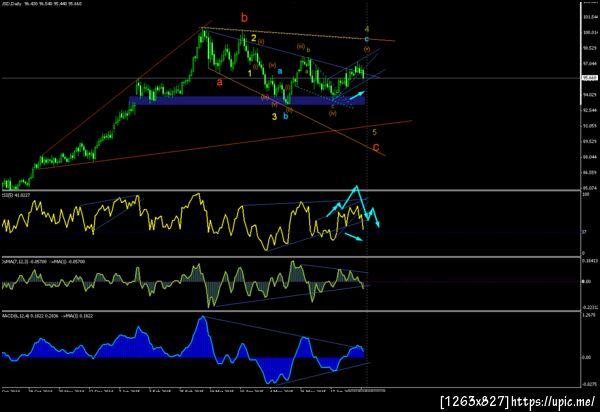Click the yellow wave label "1"
This screenshot has height=412, width=600.
tap(249, 73)
